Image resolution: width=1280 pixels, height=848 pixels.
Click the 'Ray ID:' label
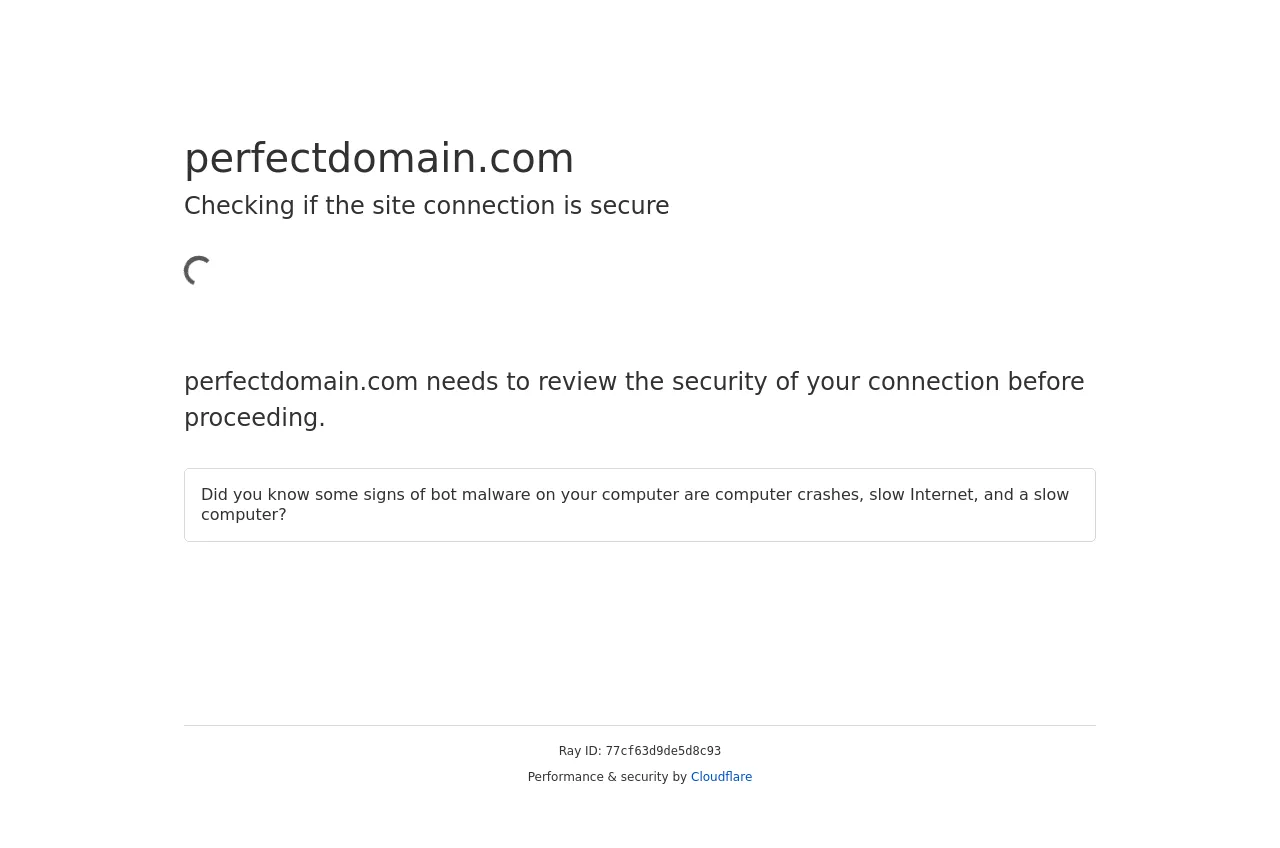[580, 751]
